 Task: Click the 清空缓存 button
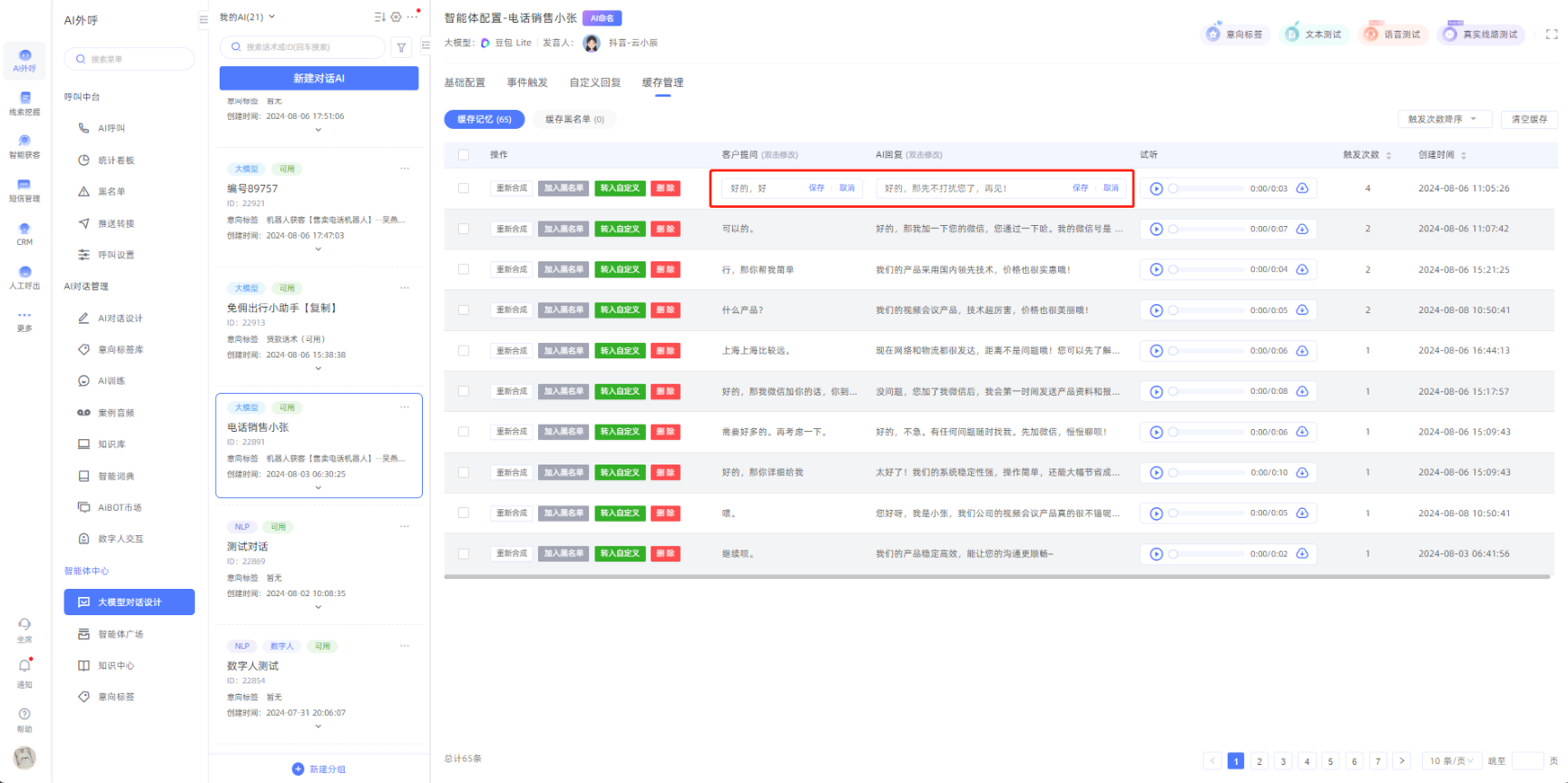coord(1529,120)
